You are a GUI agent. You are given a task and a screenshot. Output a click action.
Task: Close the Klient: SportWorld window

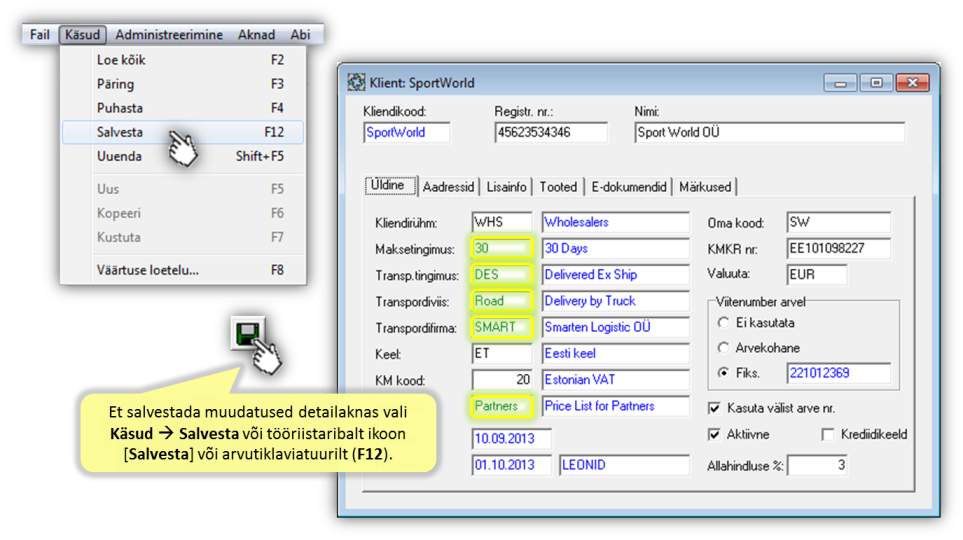pyautogui.click(x=913, y=83)
